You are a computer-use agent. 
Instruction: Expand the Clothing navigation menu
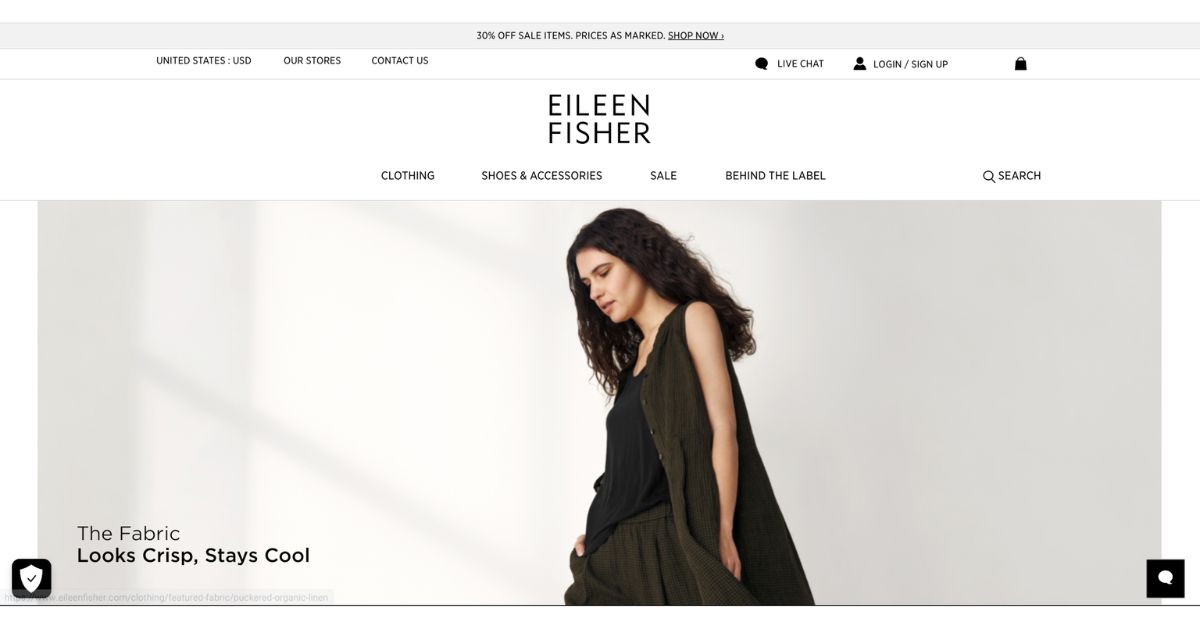[x=408, y=176]
